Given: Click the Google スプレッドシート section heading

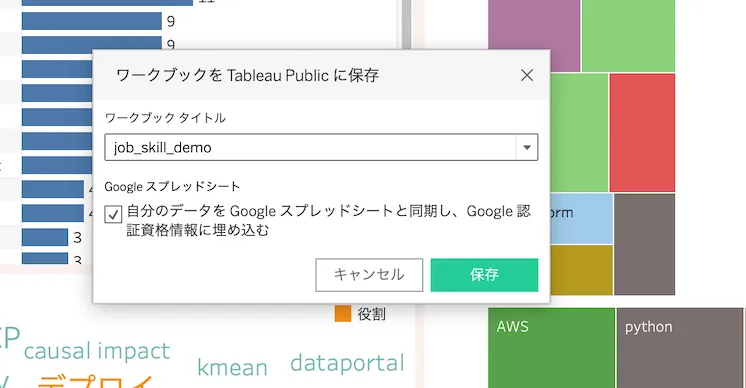Looking at the screenshot, I should pyautogui.click(x=172, y=186).
